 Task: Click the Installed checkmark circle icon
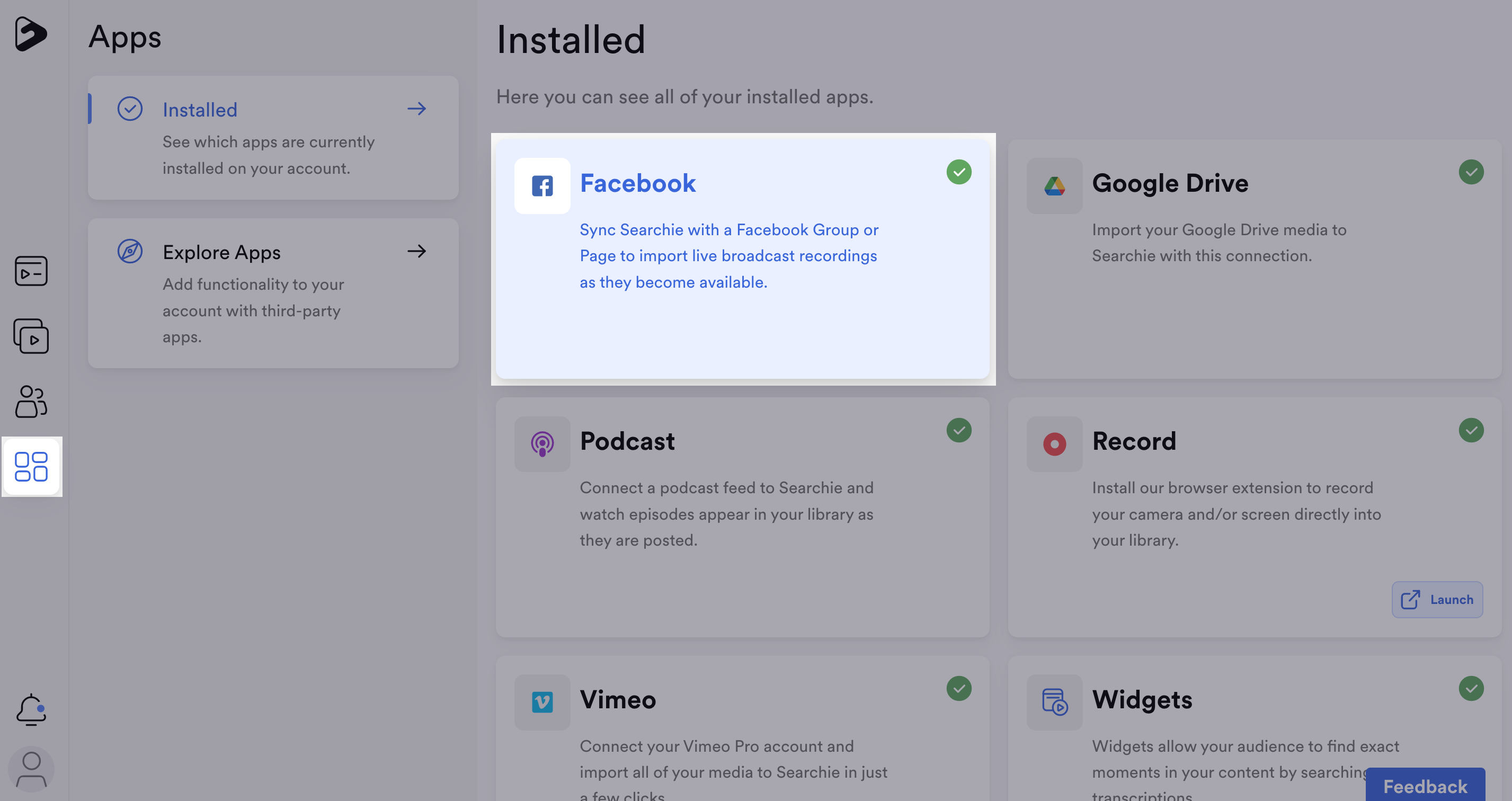[130, 109]
